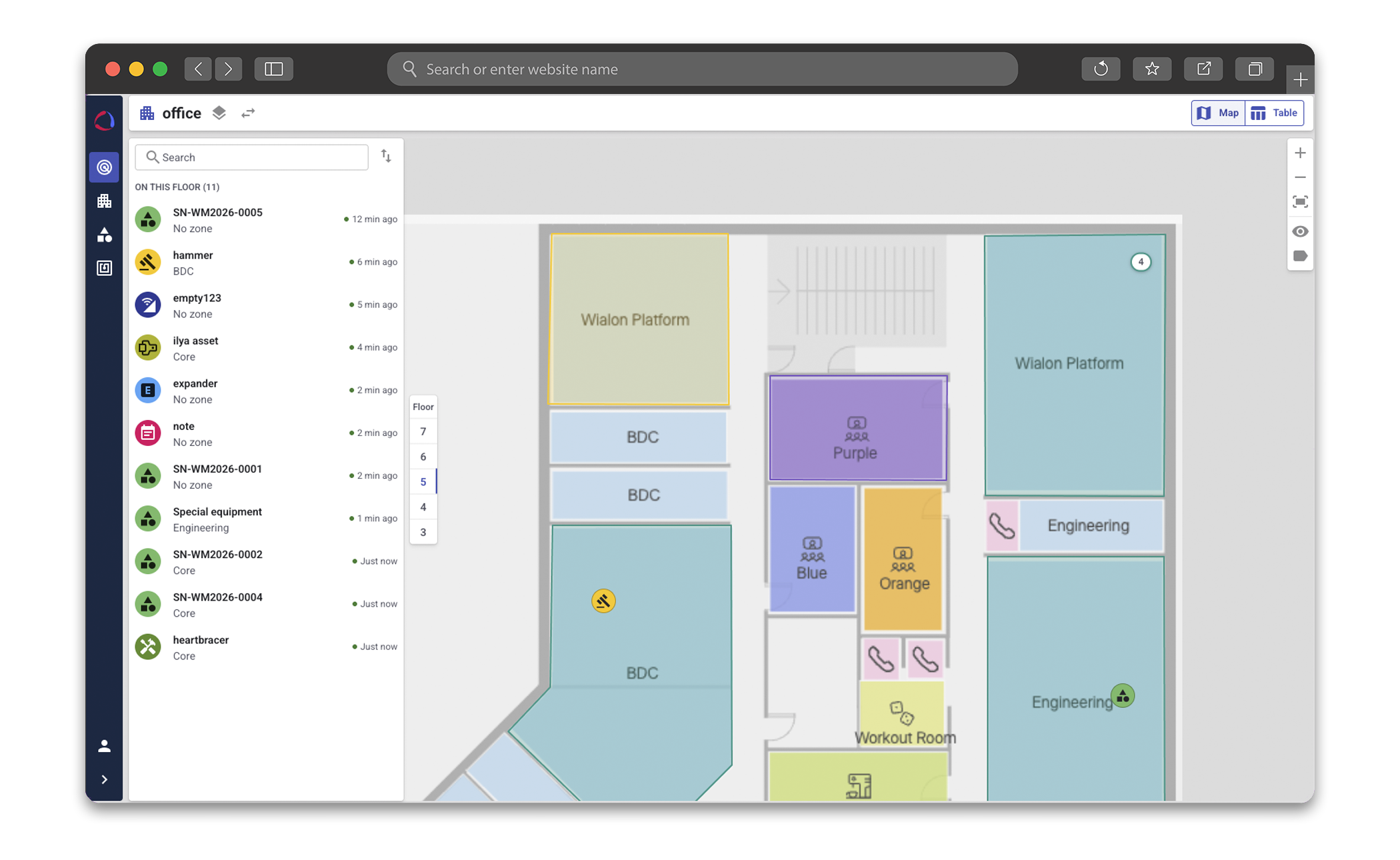Select floor 5
The image size is (1400, 860).
[423, 482]
